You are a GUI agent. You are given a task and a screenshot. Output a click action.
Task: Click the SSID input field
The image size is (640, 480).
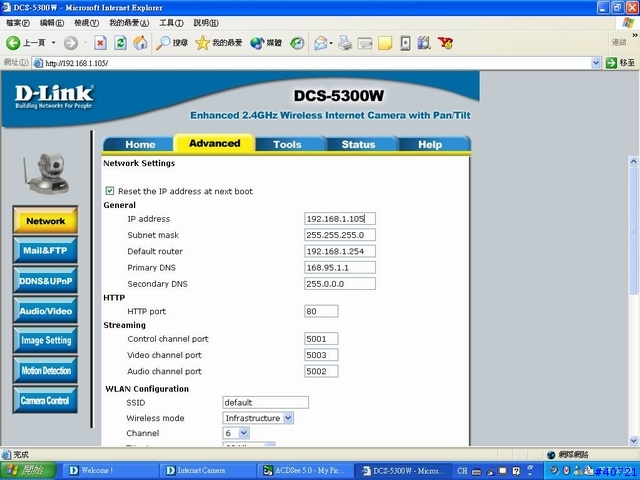click(265, 402)
